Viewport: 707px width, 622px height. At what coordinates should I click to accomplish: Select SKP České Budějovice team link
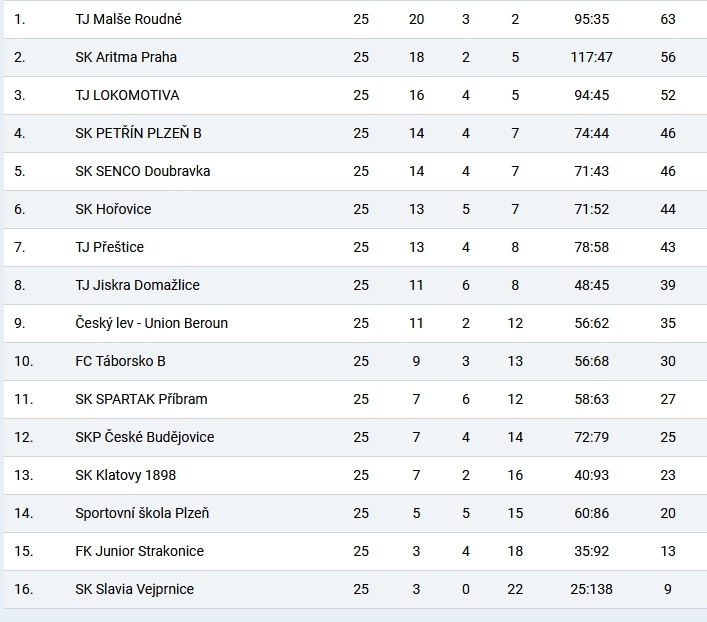tap(144, 437)
